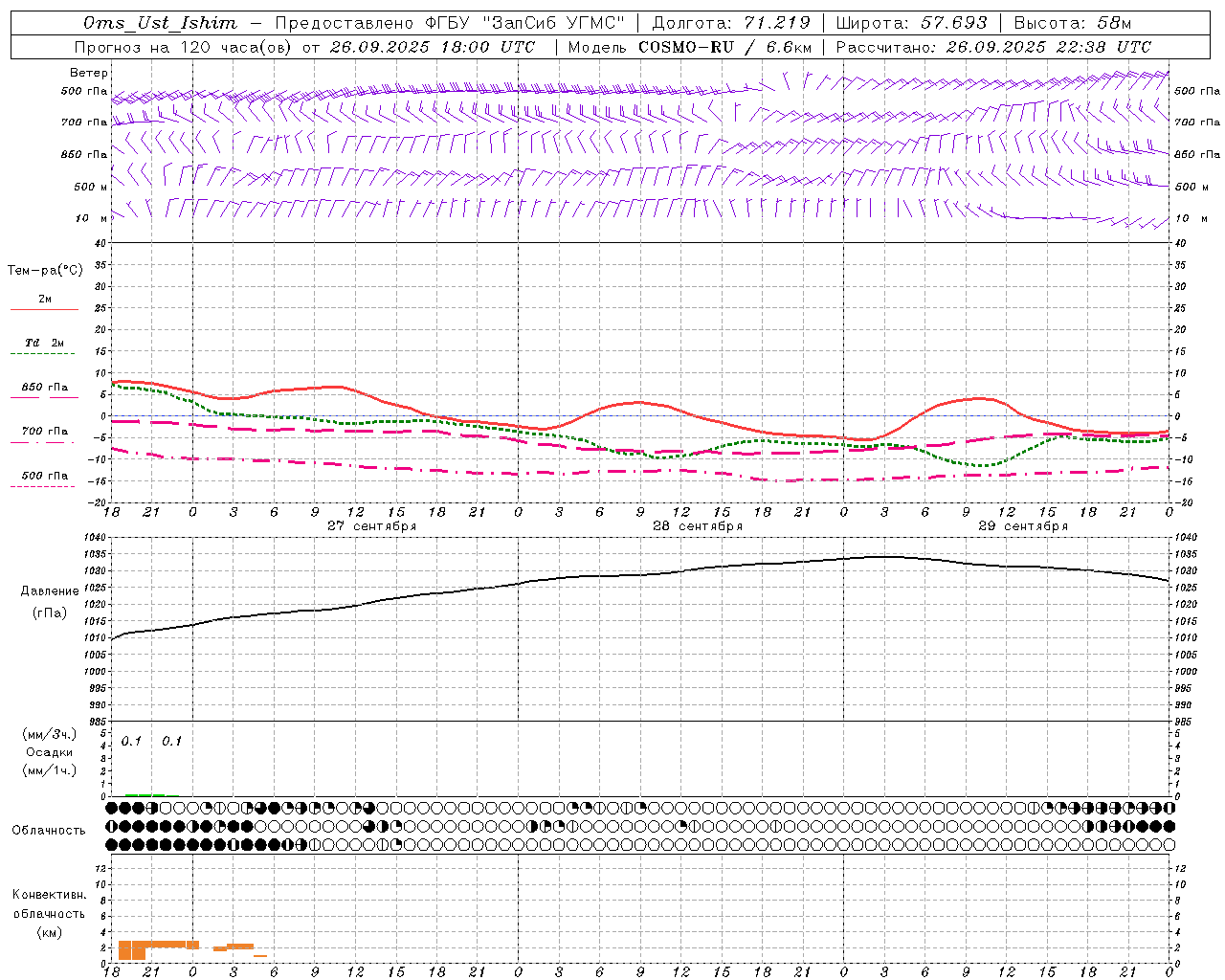Click forecast start time 26.09.2025 18:00 UTC
This screenshot has width=1225, height=980.
433,47
